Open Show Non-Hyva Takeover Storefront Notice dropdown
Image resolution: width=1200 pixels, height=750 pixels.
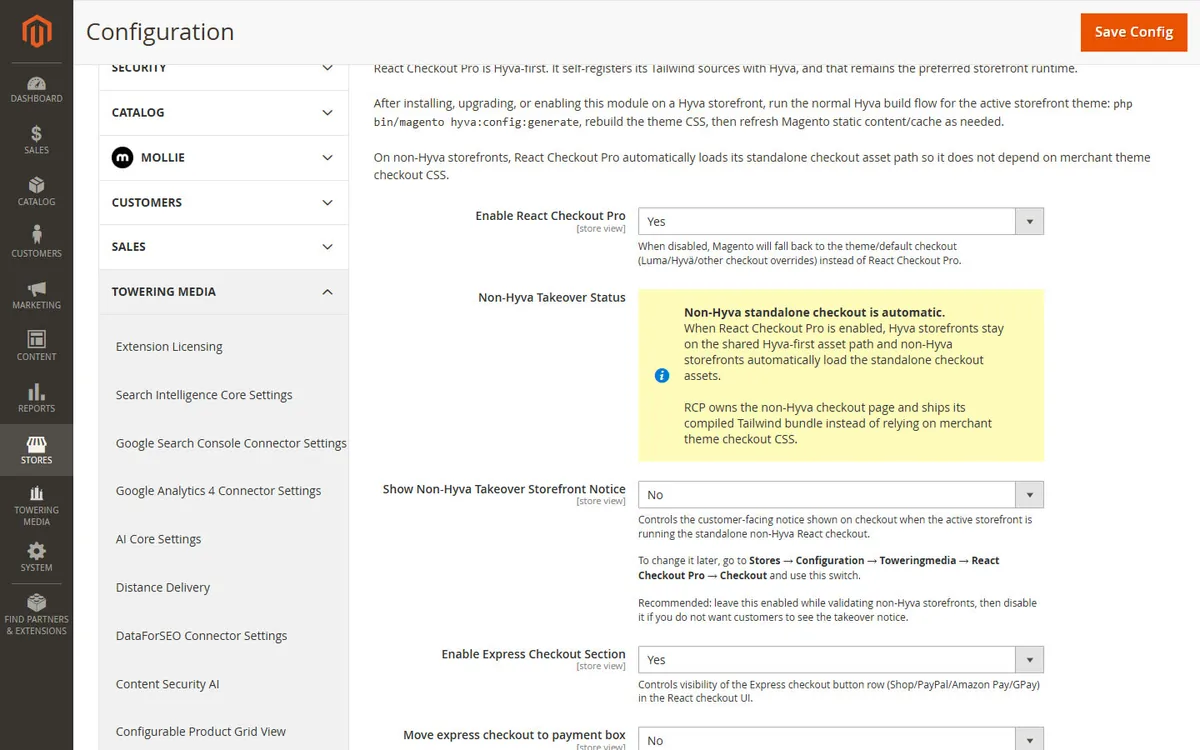point(840,494)
